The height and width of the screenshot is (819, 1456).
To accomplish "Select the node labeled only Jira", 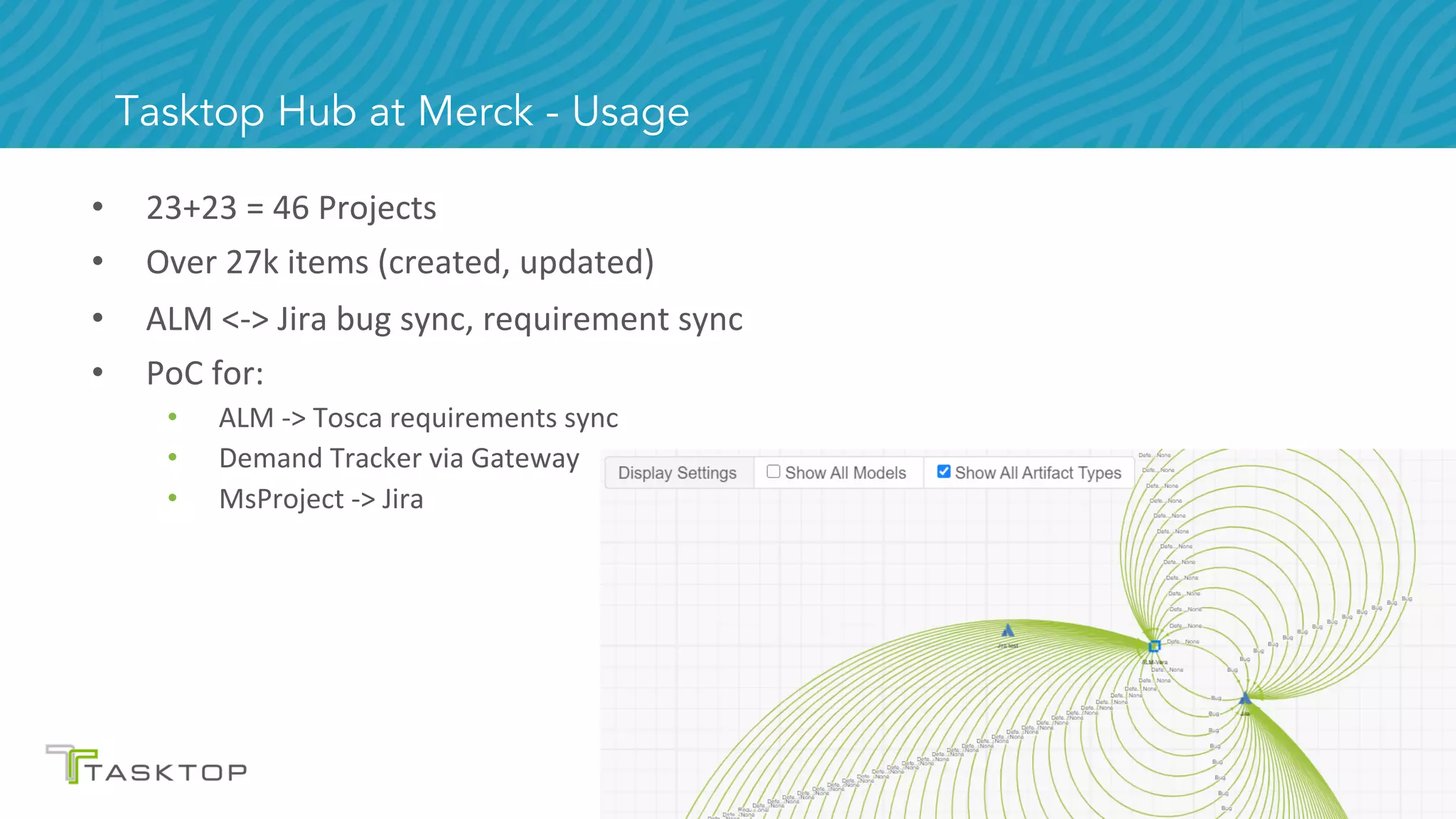I will tap(1245, 700).
